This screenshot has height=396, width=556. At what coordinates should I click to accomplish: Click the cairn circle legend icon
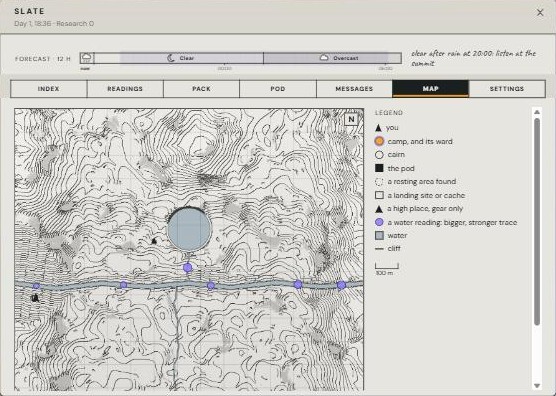(x=379, y=155)
